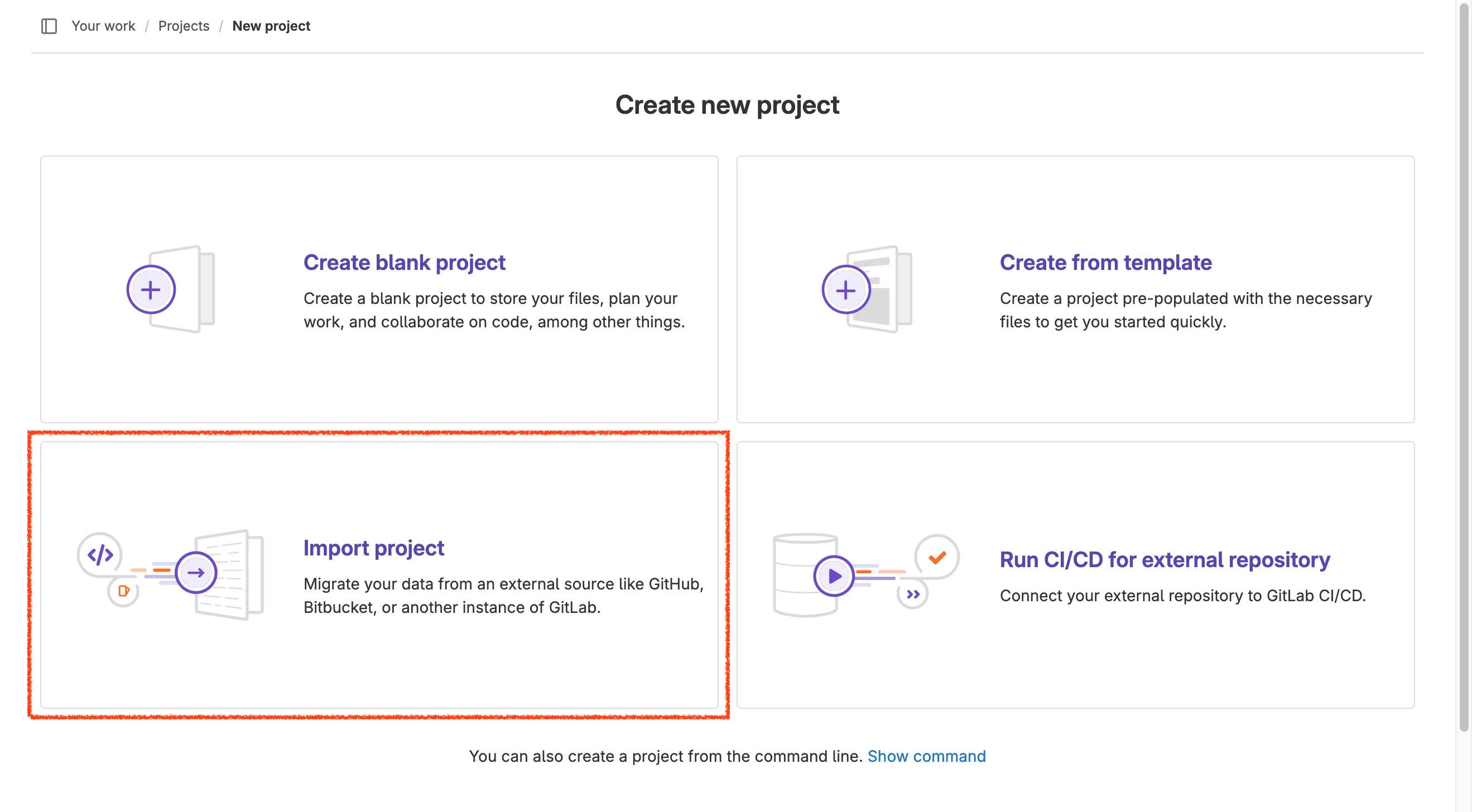The image size is (1472, 812).
Task: Choose 'Create from template' heading
Action: [x=1105, y=263]
